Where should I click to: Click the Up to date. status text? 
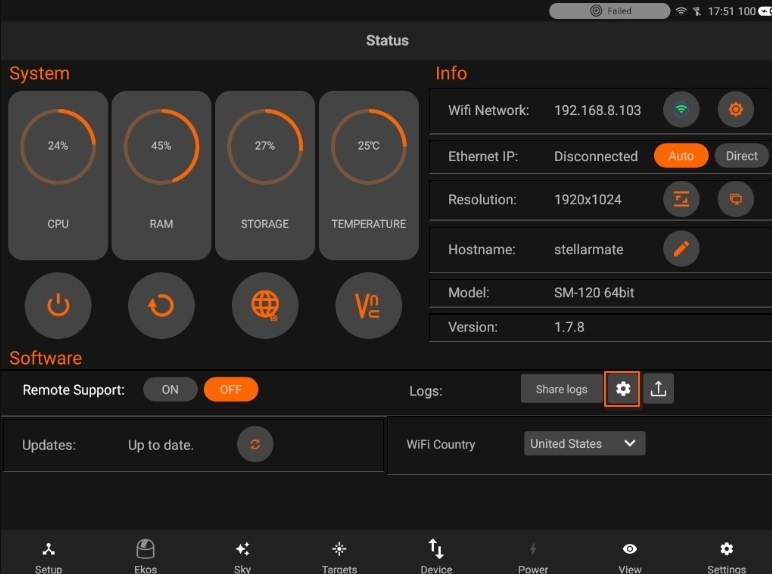(161, 445)
